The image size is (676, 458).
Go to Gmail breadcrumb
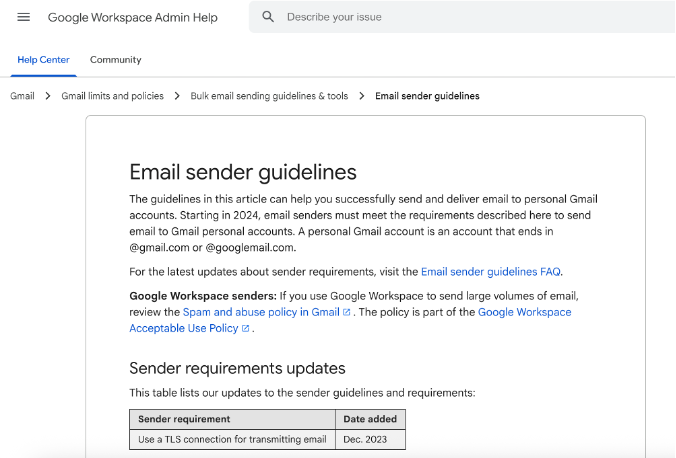[22, 96]
